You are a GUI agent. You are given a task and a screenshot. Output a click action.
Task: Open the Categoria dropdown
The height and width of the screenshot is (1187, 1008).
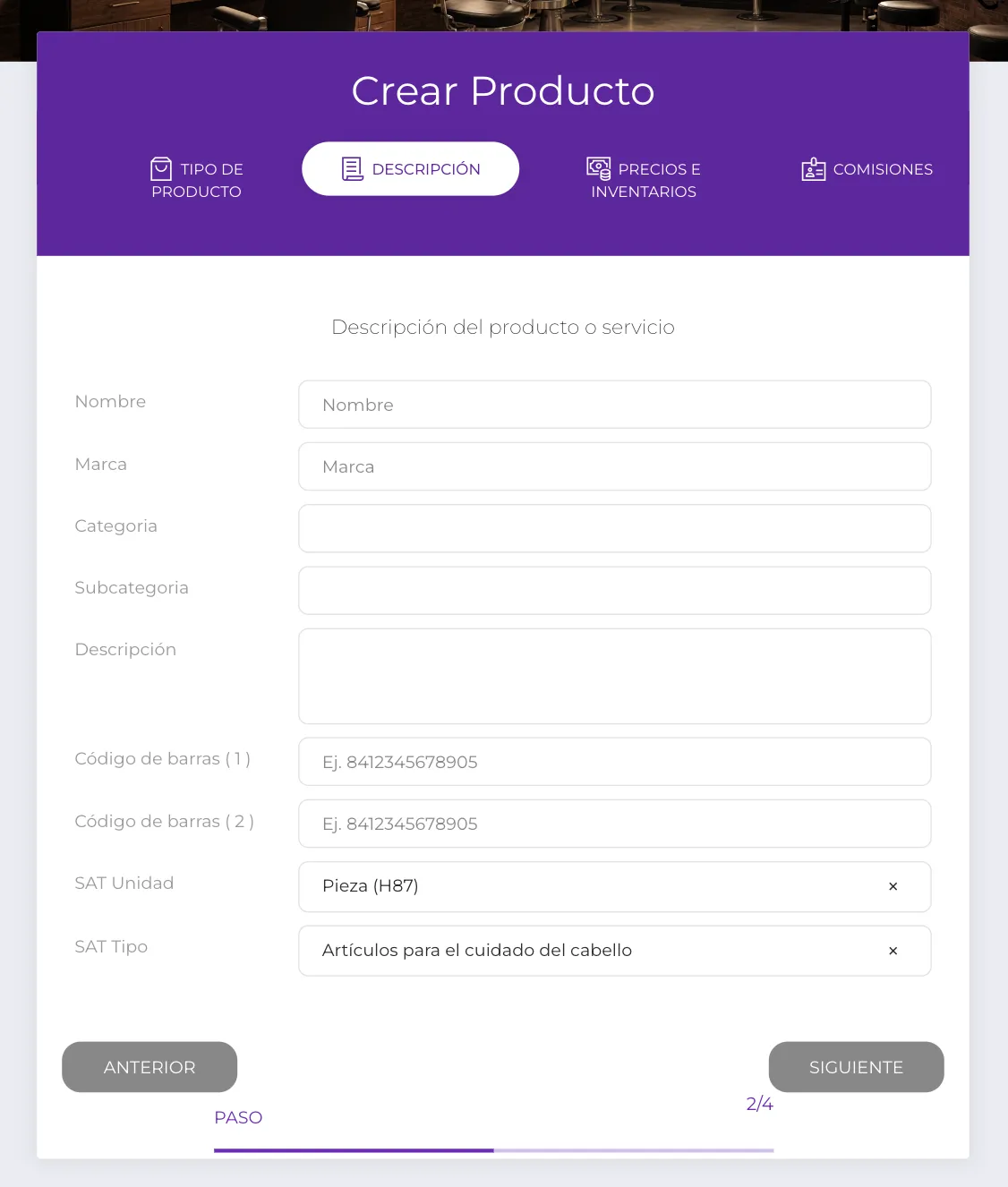tap(614, 528)
